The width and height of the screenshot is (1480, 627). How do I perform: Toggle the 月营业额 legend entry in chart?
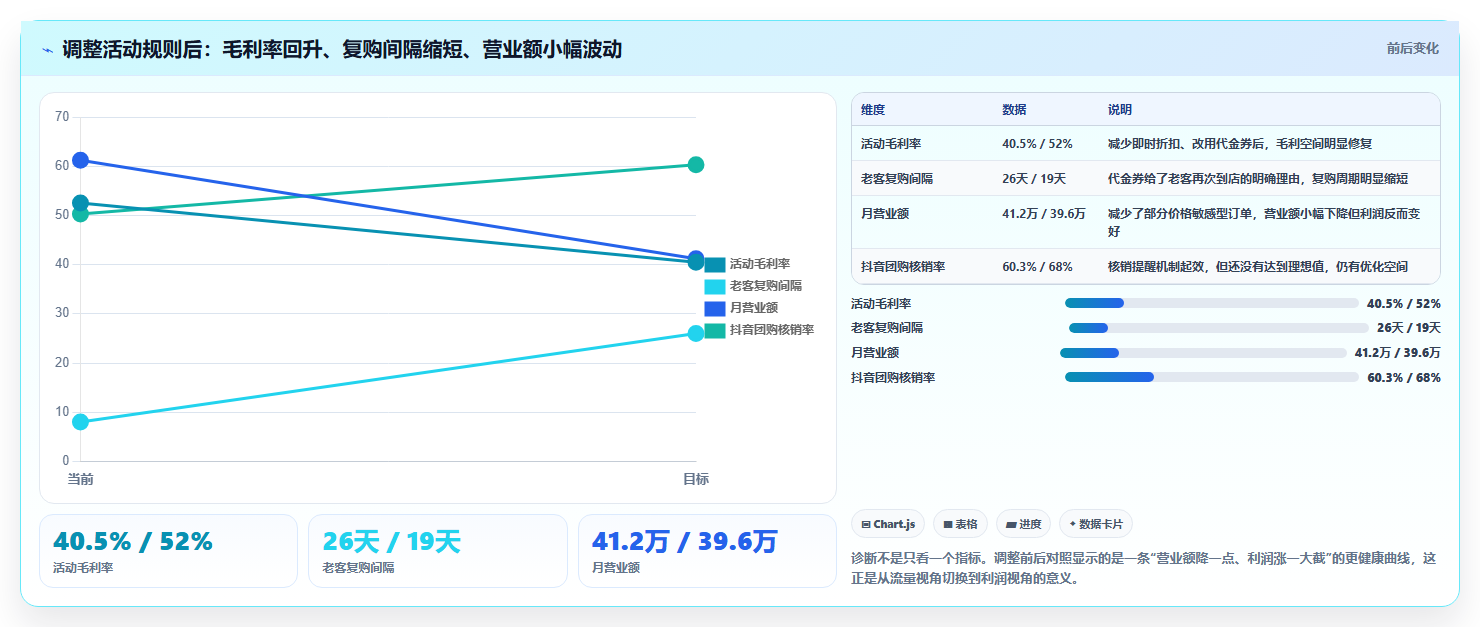click(741, 308)
